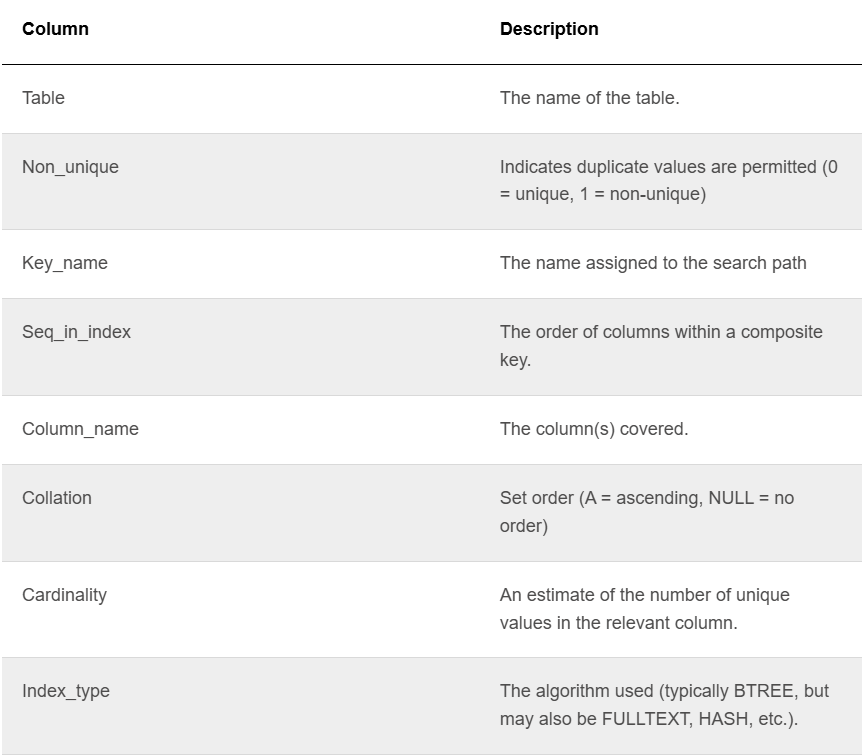Click the BTREE algorithm description text

(x=664, y=704)
